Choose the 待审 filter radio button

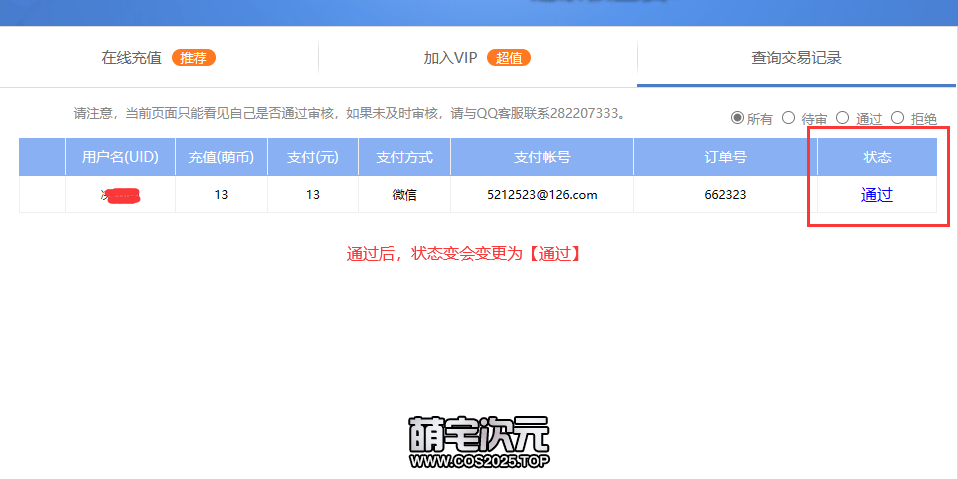pos(789,118)
